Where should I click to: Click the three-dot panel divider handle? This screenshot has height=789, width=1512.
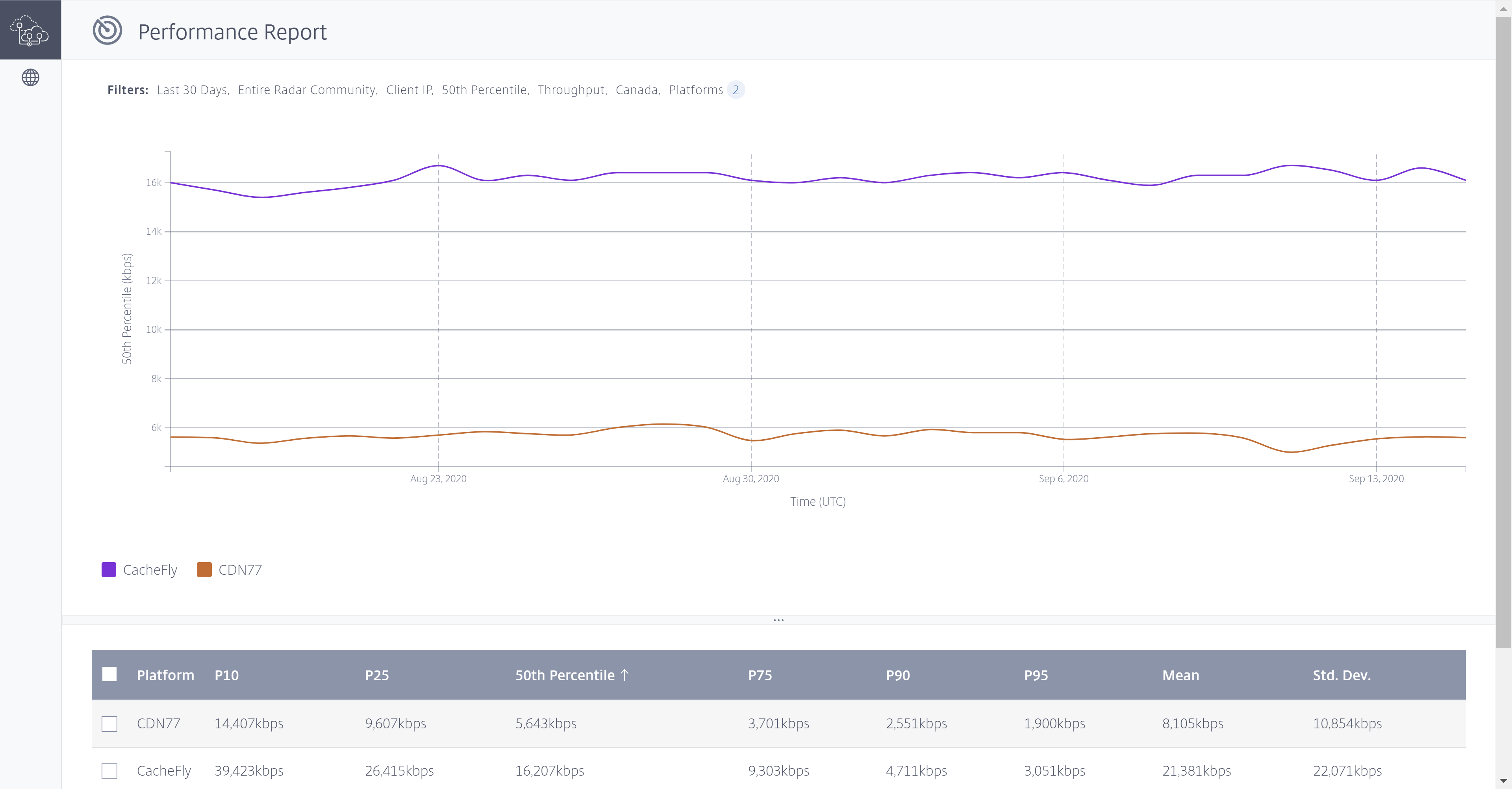coord(778,620)
